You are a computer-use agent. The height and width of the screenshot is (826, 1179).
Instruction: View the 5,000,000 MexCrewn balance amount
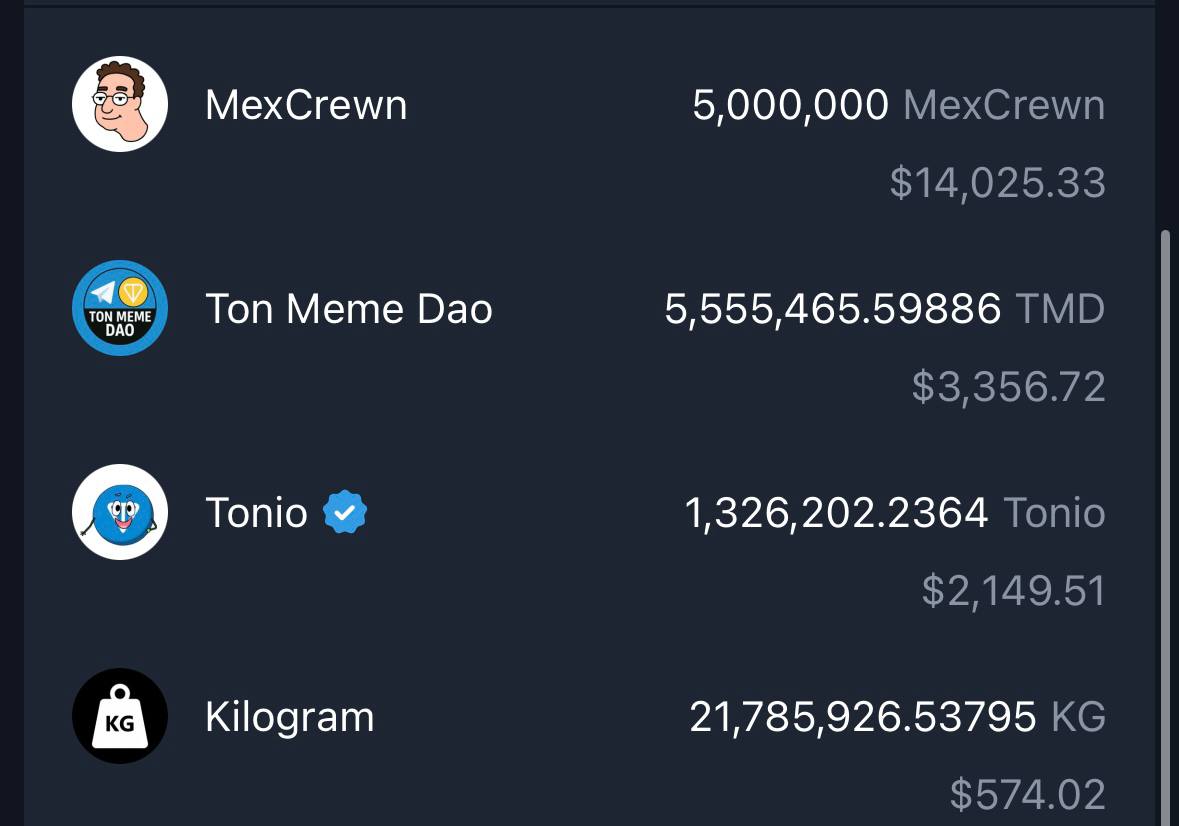tap(899, 104)
